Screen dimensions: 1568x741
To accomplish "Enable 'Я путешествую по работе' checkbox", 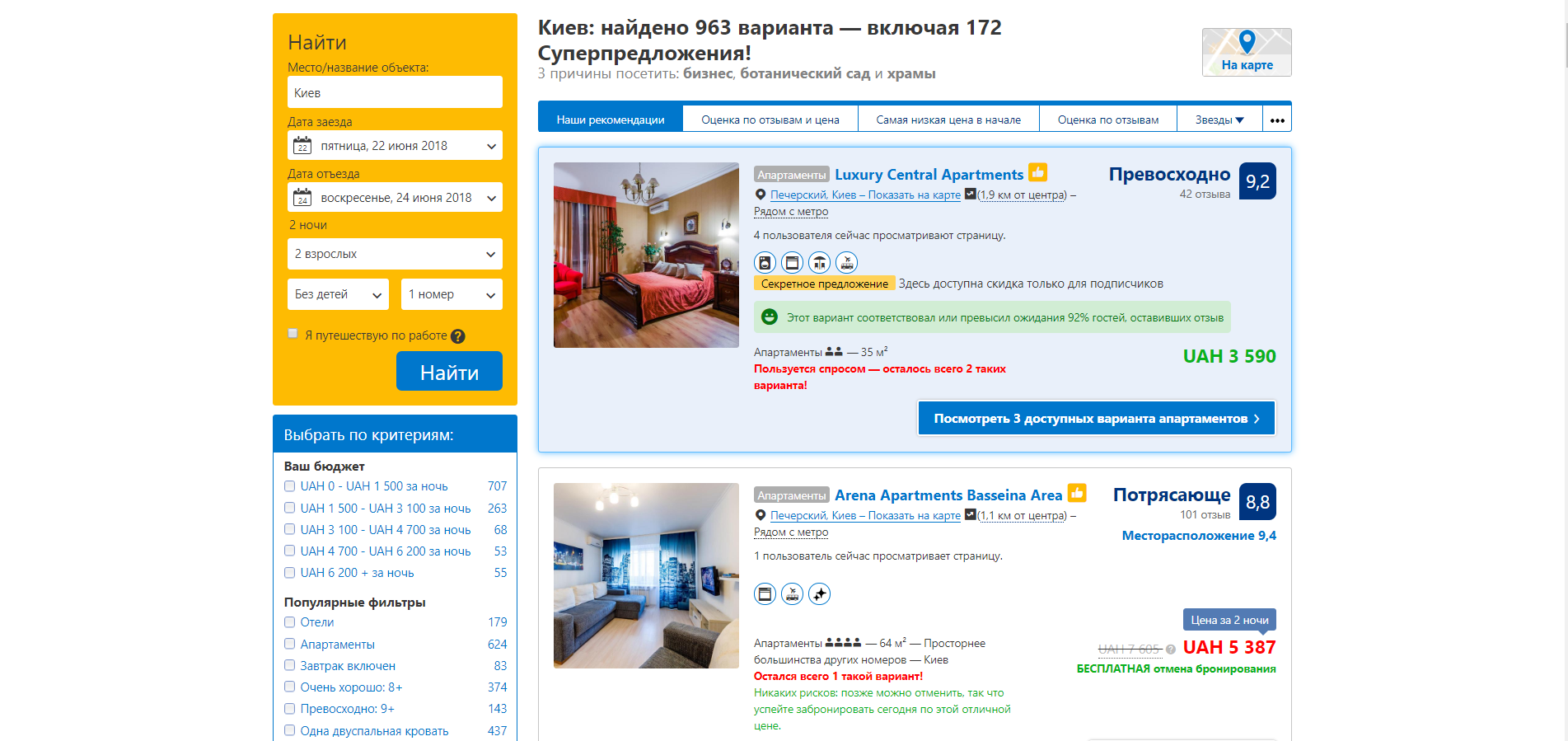I will click(293, 334).
